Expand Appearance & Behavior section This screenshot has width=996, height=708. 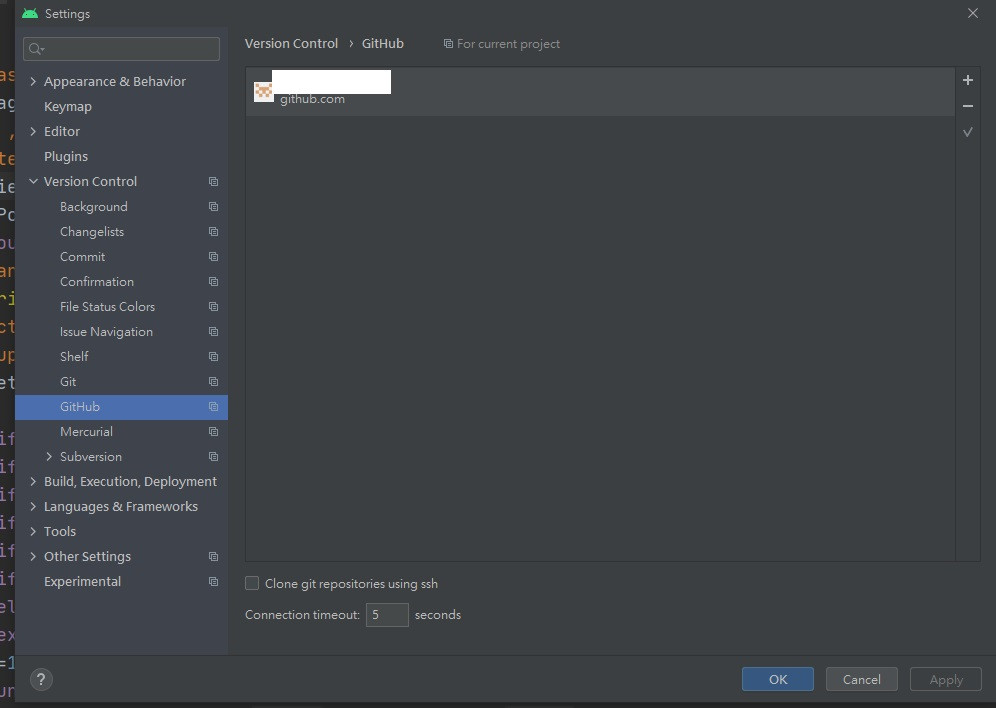coord(33,81)
